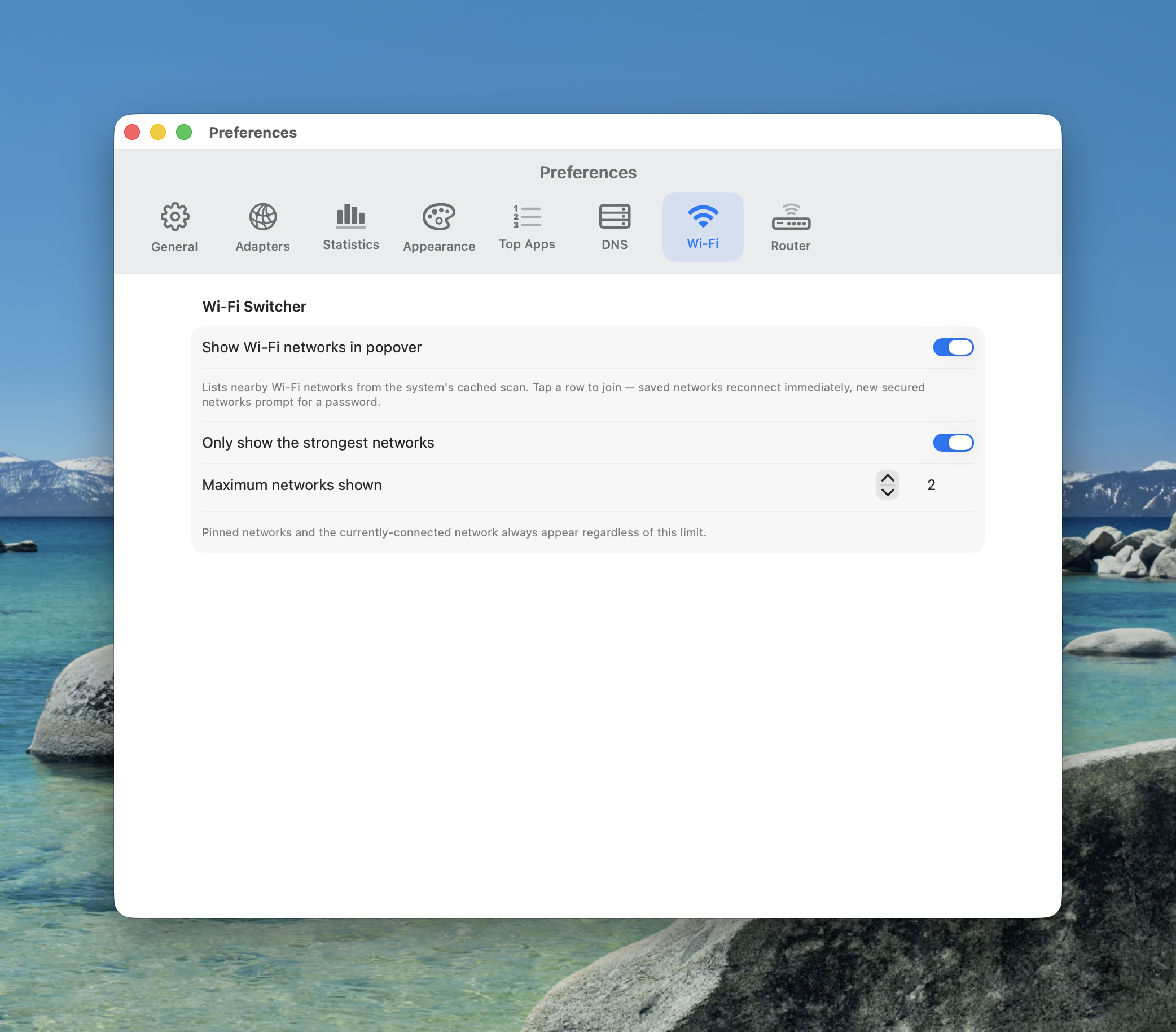This screenshot has width=1176, height=1032.
Task: Open the Statistics bar chart tab
Action: pos(350,228)
